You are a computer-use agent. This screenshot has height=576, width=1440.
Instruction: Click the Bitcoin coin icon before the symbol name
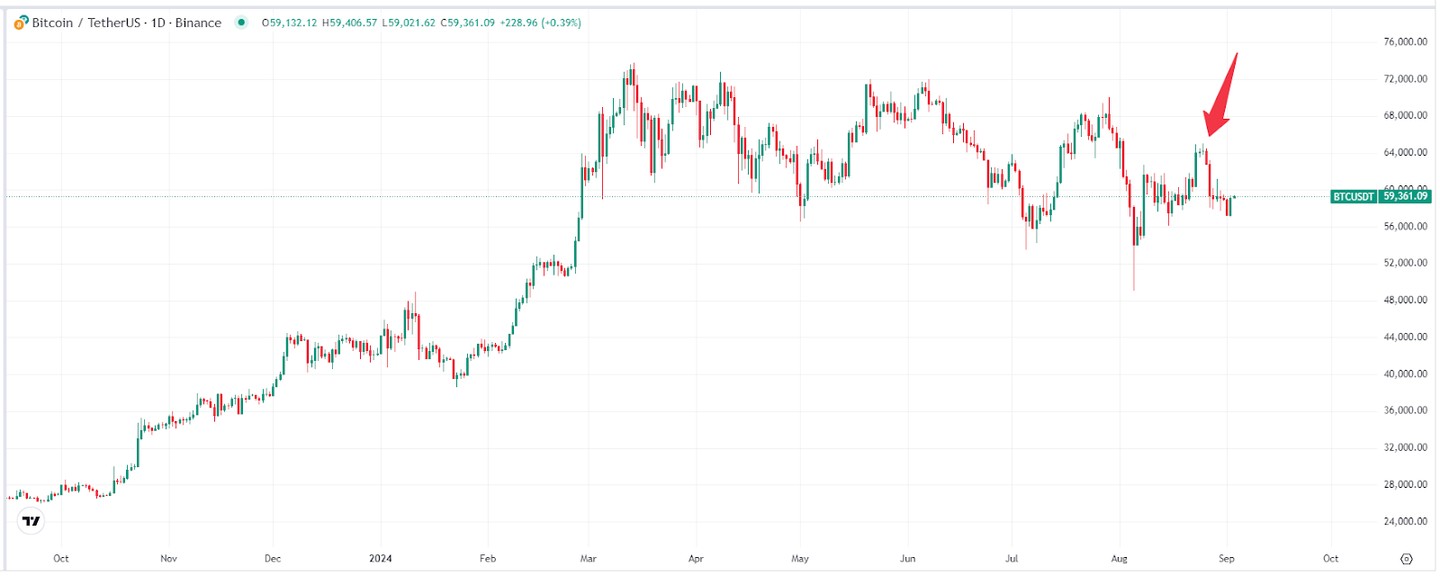pyautogui.click(x=19, y=22)
